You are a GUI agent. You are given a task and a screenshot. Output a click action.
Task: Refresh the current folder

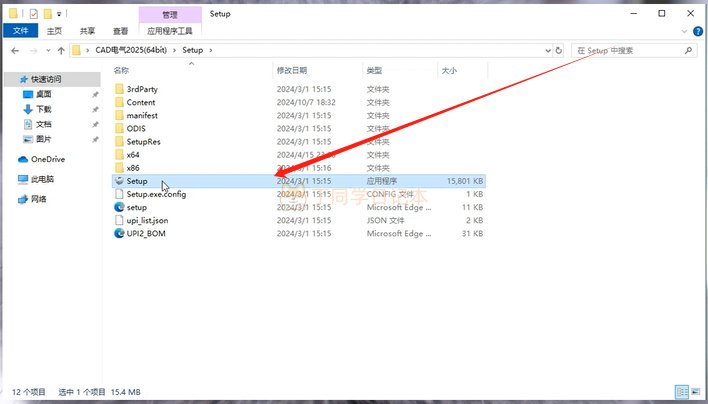click(x=559, y=51)
